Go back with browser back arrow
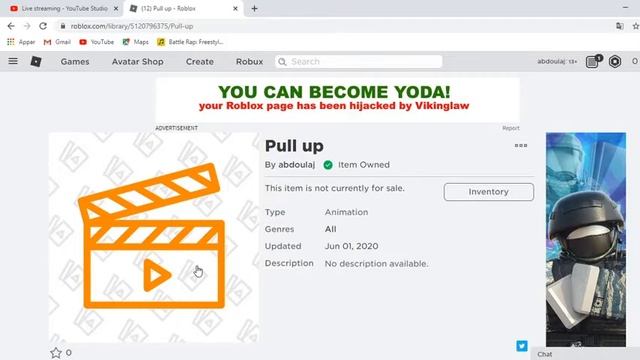 pyautogui.click(x=11, y=26)
